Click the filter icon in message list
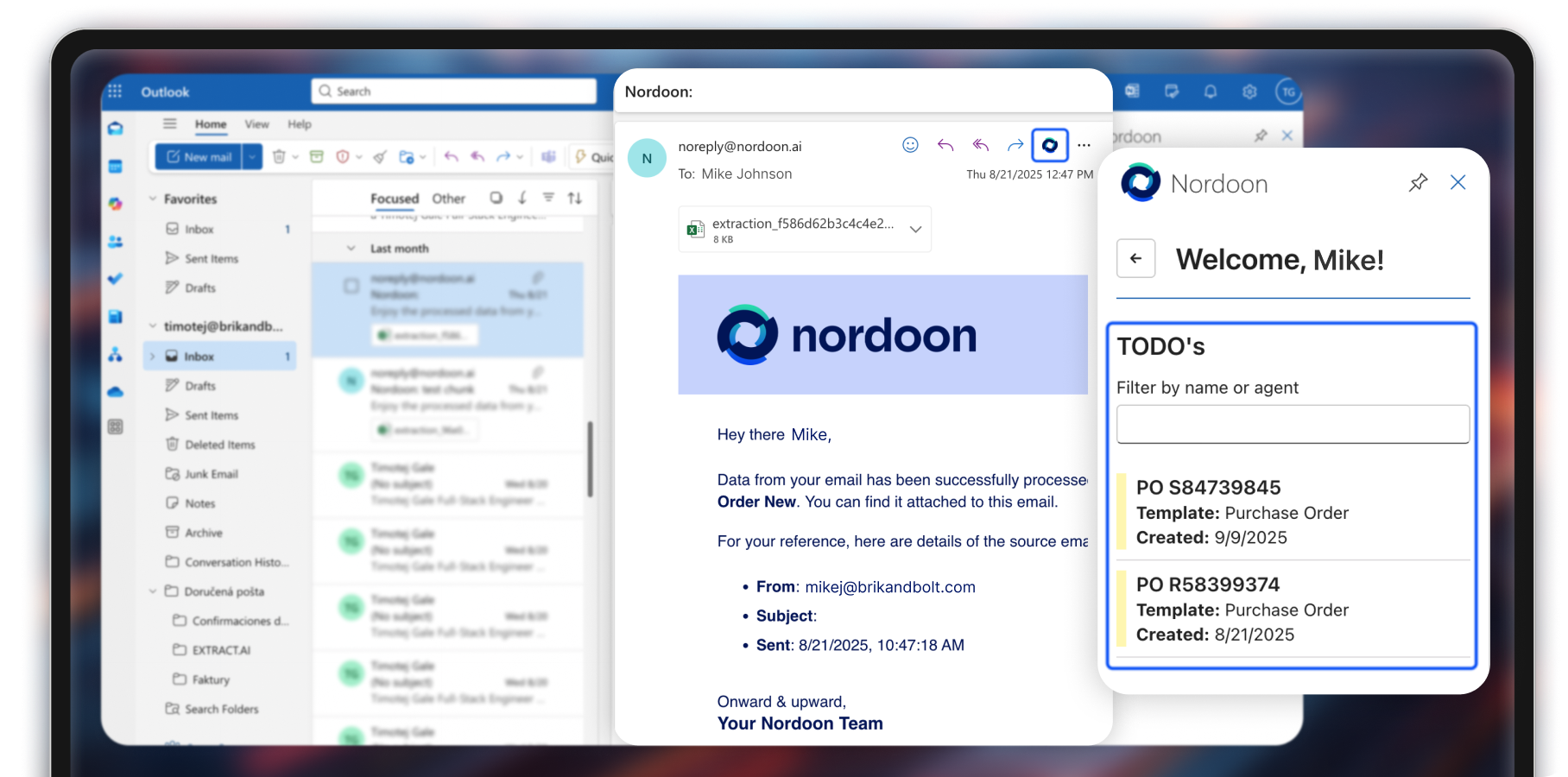Screen dimensions: 1568x777 tap(548, 198)
